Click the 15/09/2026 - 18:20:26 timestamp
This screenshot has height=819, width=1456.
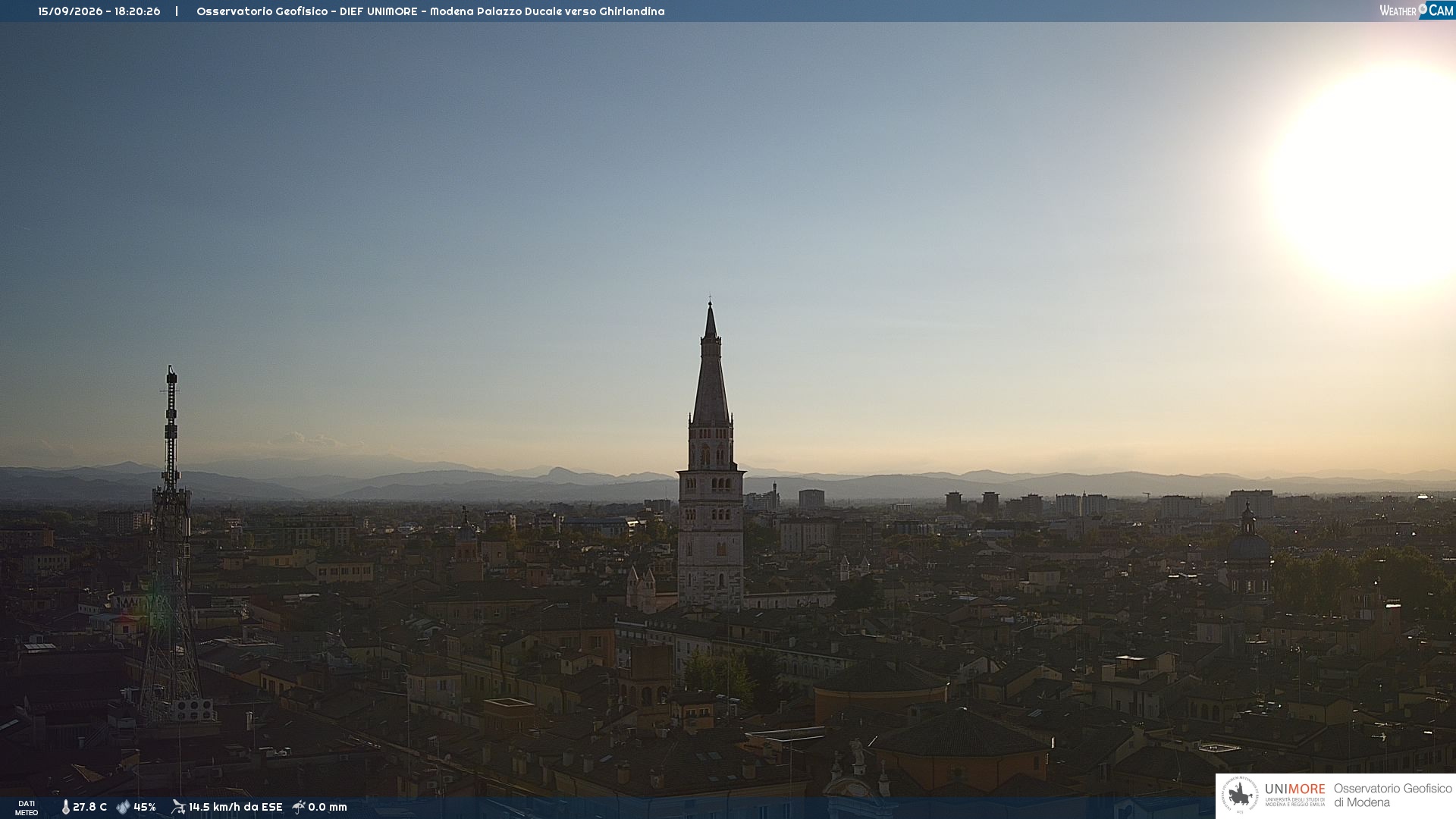point(99,11)
